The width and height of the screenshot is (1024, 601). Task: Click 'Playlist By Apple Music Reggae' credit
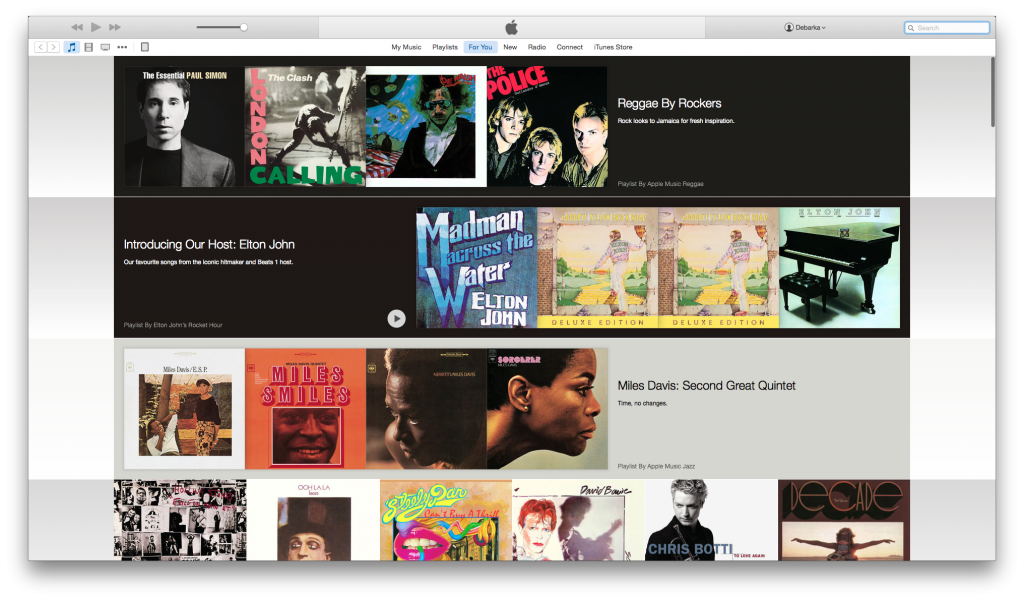coord(660,184)
